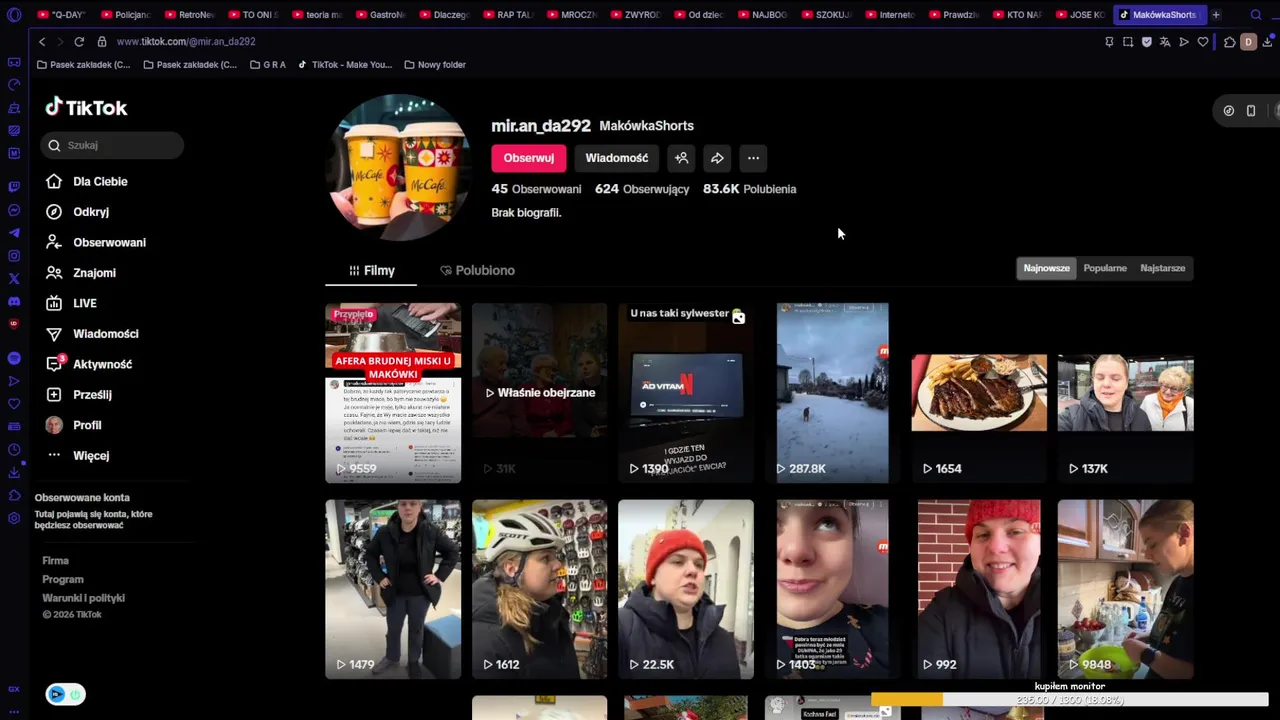Open Opera sidebar settings gear icon
This screenshot has width=1280, height=720.
pos(14,518)
